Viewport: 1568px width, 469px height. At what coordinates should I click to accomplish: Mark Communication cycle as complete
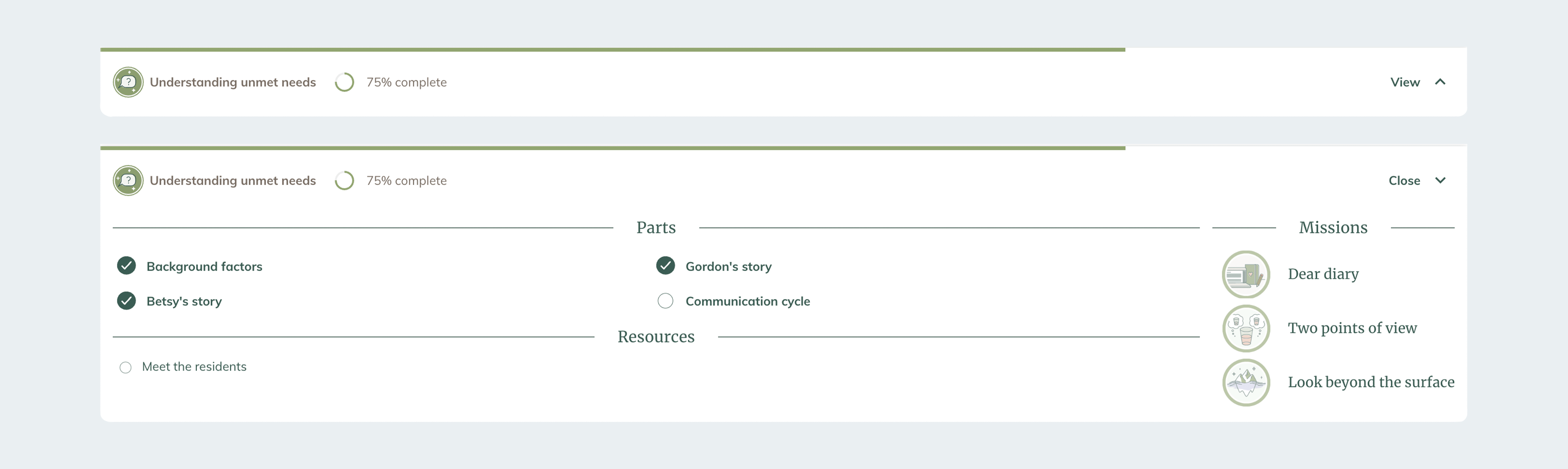click(x=665, y=301)
